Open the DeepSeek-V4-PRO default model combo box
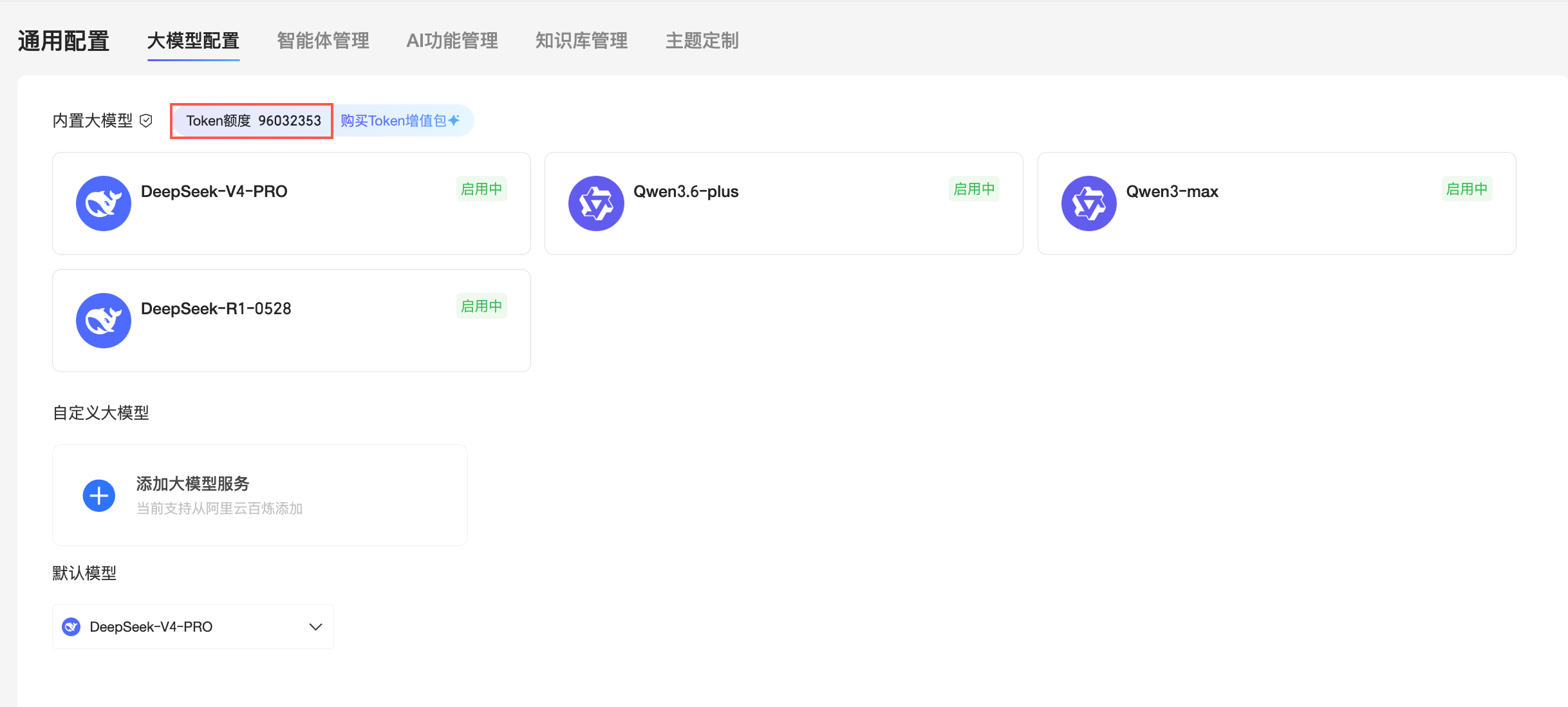 (193, 627)
